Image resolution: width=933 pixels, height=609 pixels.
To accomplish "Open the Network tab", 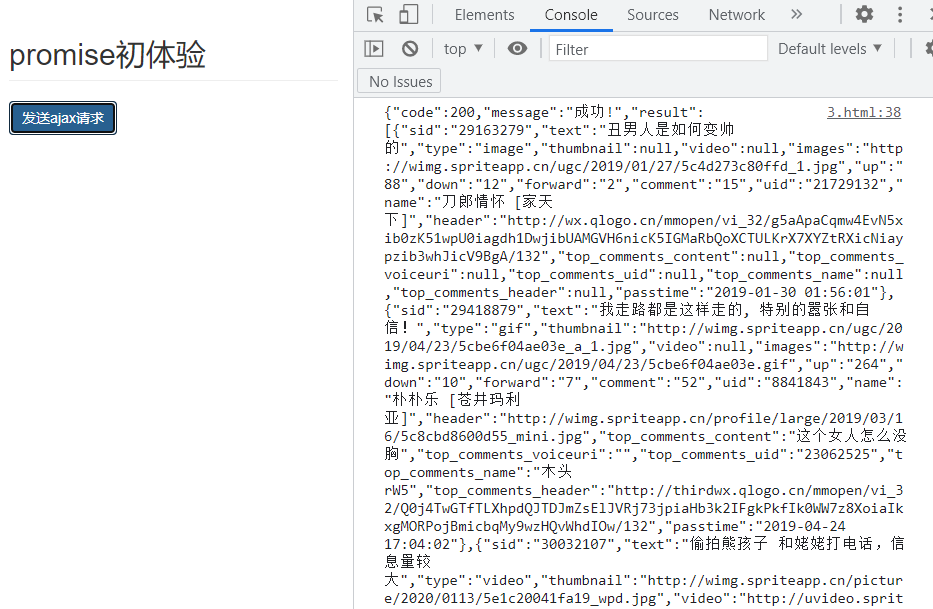I will [x=737, y=15].
